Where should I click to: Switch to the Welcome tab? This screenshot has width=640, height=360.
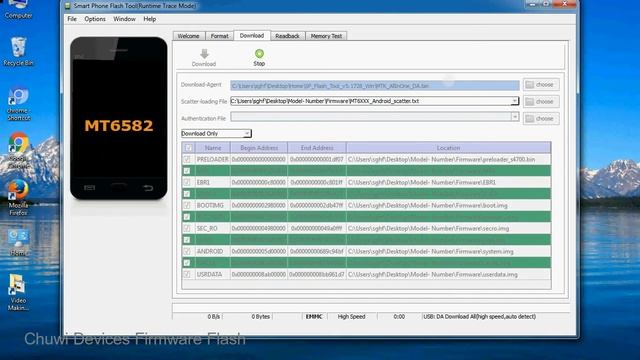[189, 36]
